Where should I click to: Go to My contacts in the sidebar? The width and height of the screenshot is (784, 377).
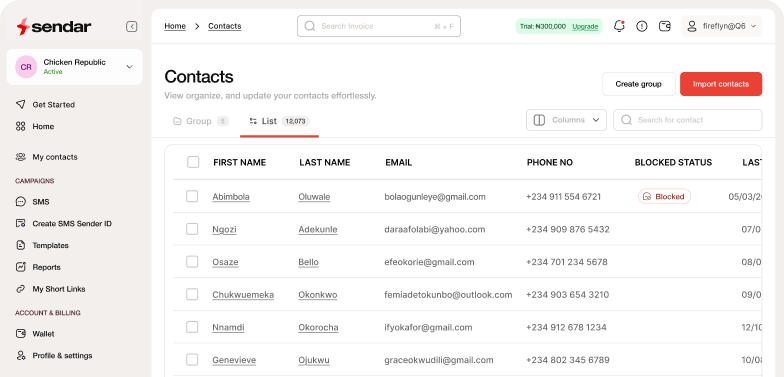pyautogui.click(x=55, y=157)
